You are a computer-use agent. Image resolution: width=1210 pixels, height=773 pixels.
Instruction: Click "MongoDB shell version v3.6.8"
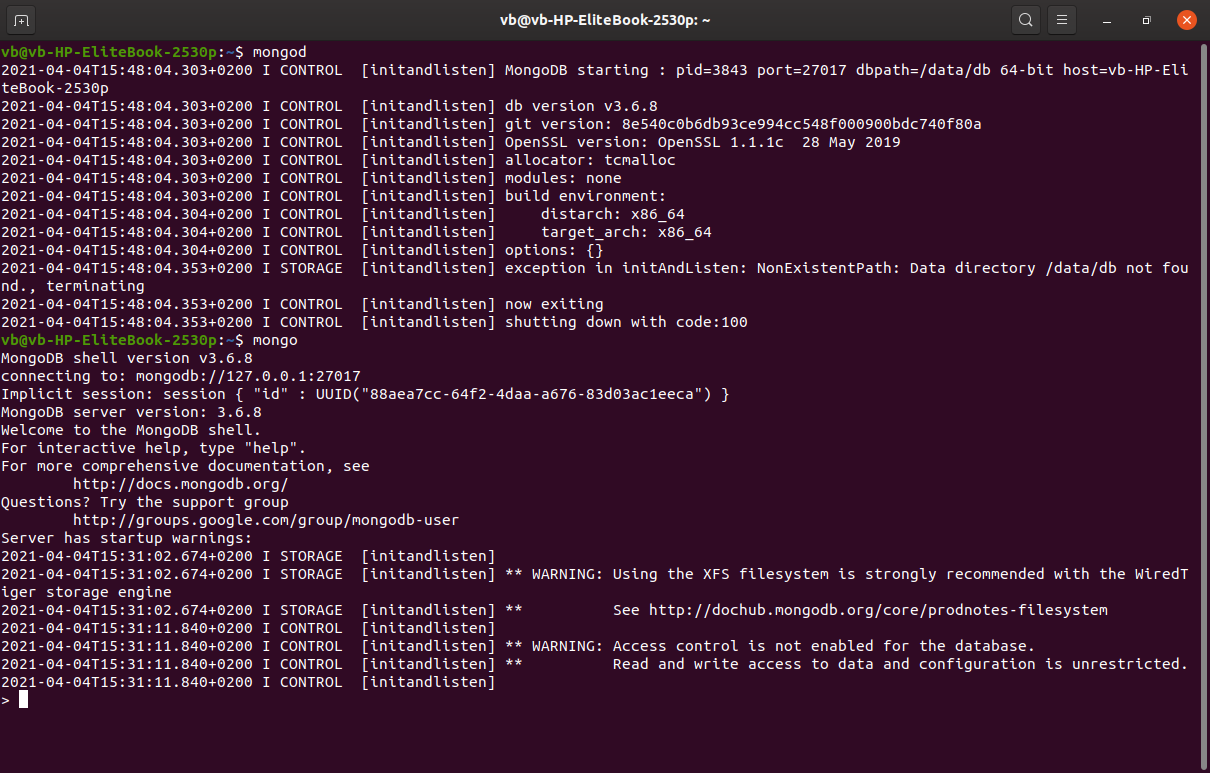(x=127, y=358)
